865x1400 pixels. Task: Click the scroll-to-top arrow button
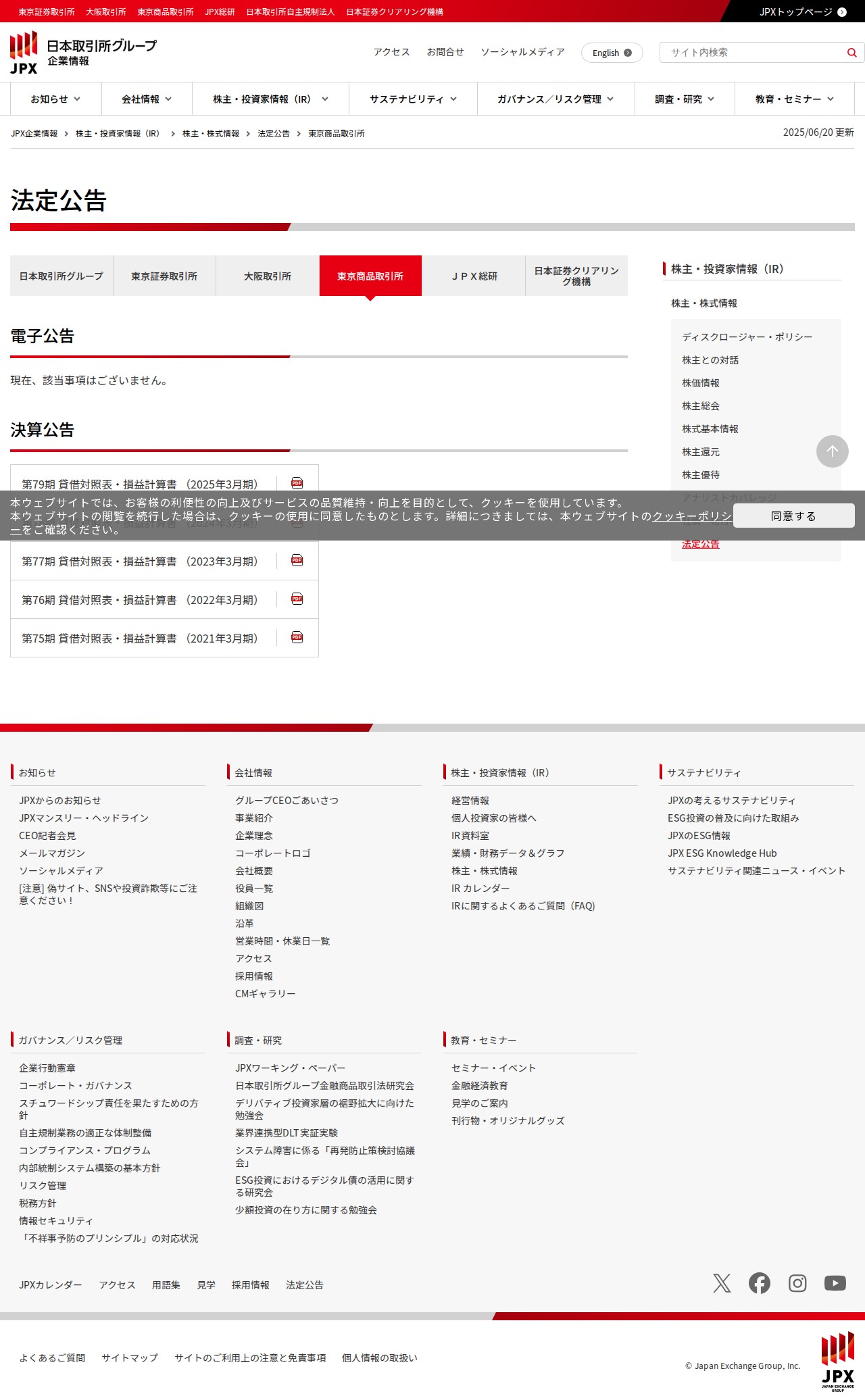pos(833,451)
